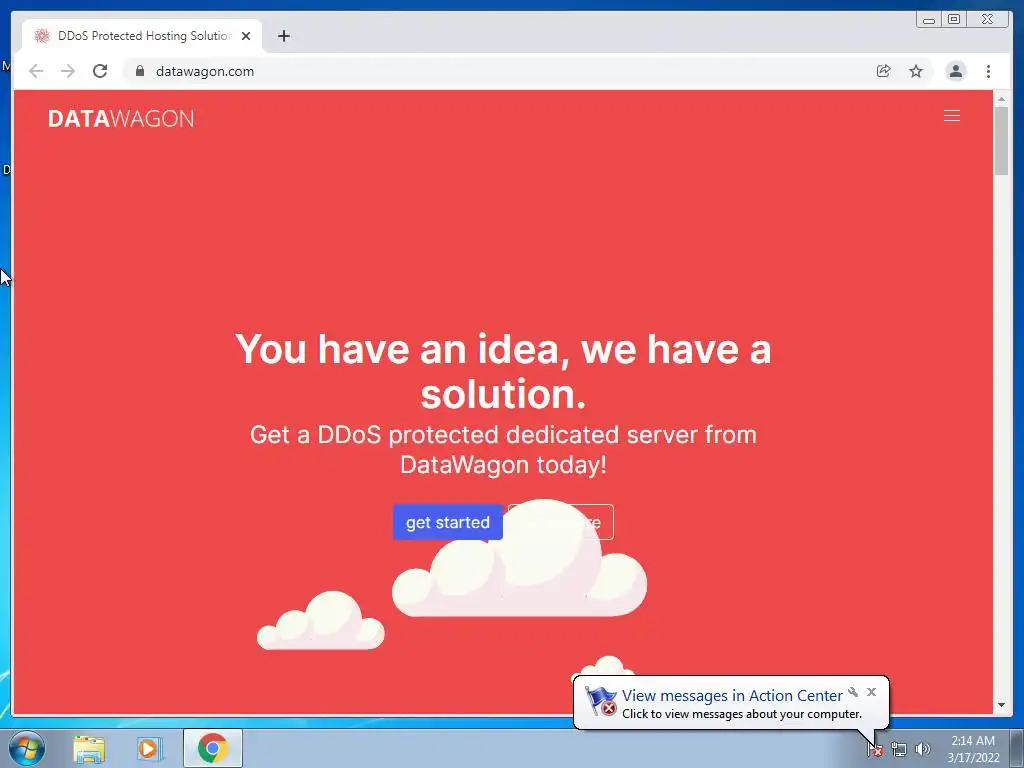
Task: Open the DataWagon hamburger menu
Action: click(x=952, y=116)
